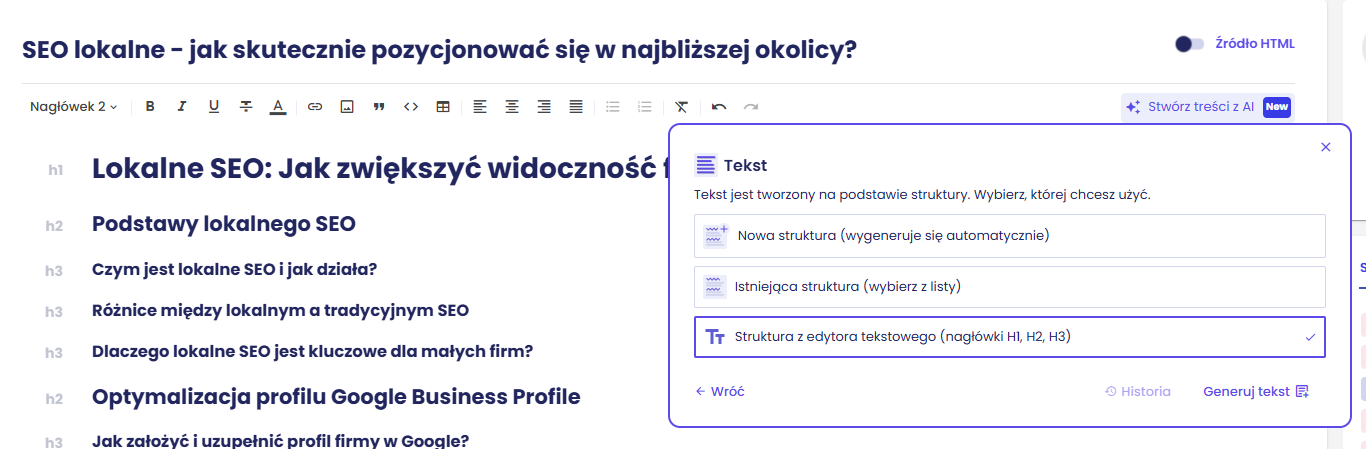Select Struktura z edytora tekstowego option

coord(1009,337)
